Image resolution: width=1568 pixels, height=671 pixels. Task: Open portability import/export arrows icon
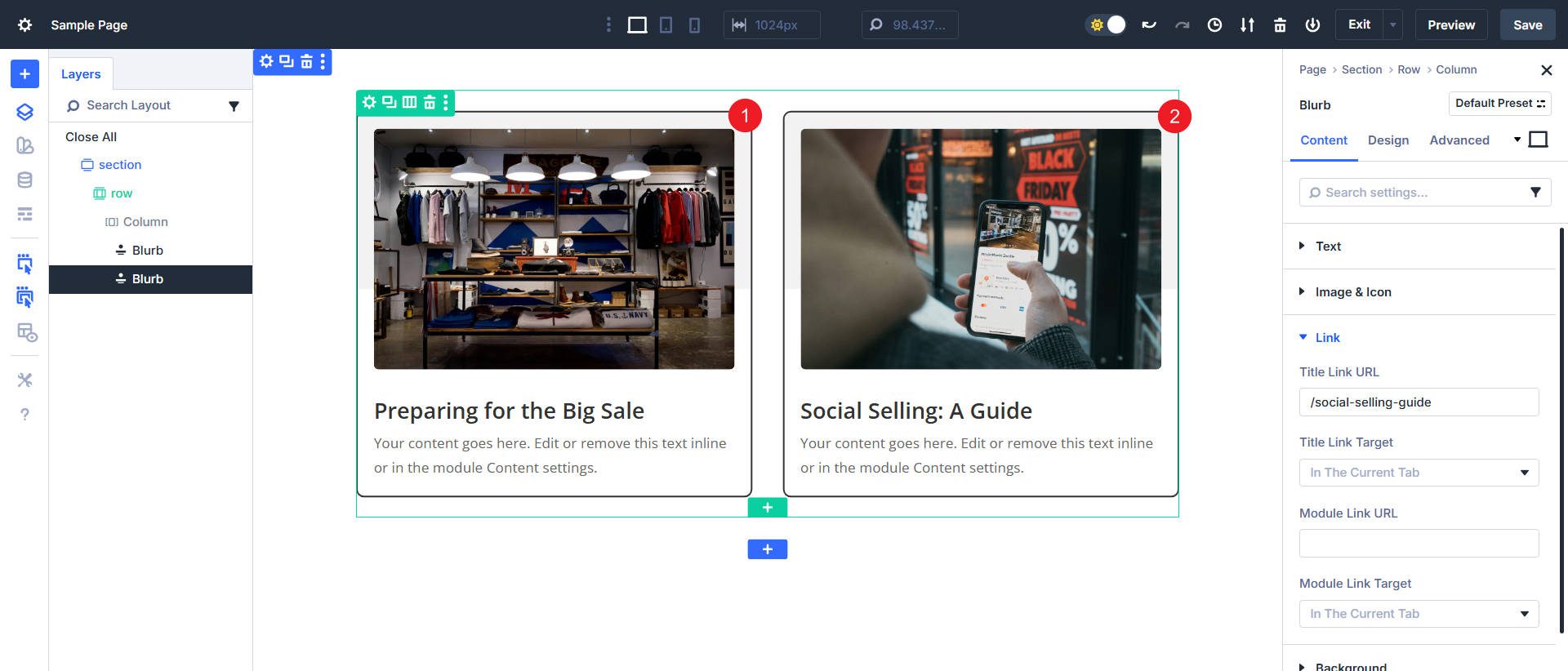click(x=1247, y=25)
